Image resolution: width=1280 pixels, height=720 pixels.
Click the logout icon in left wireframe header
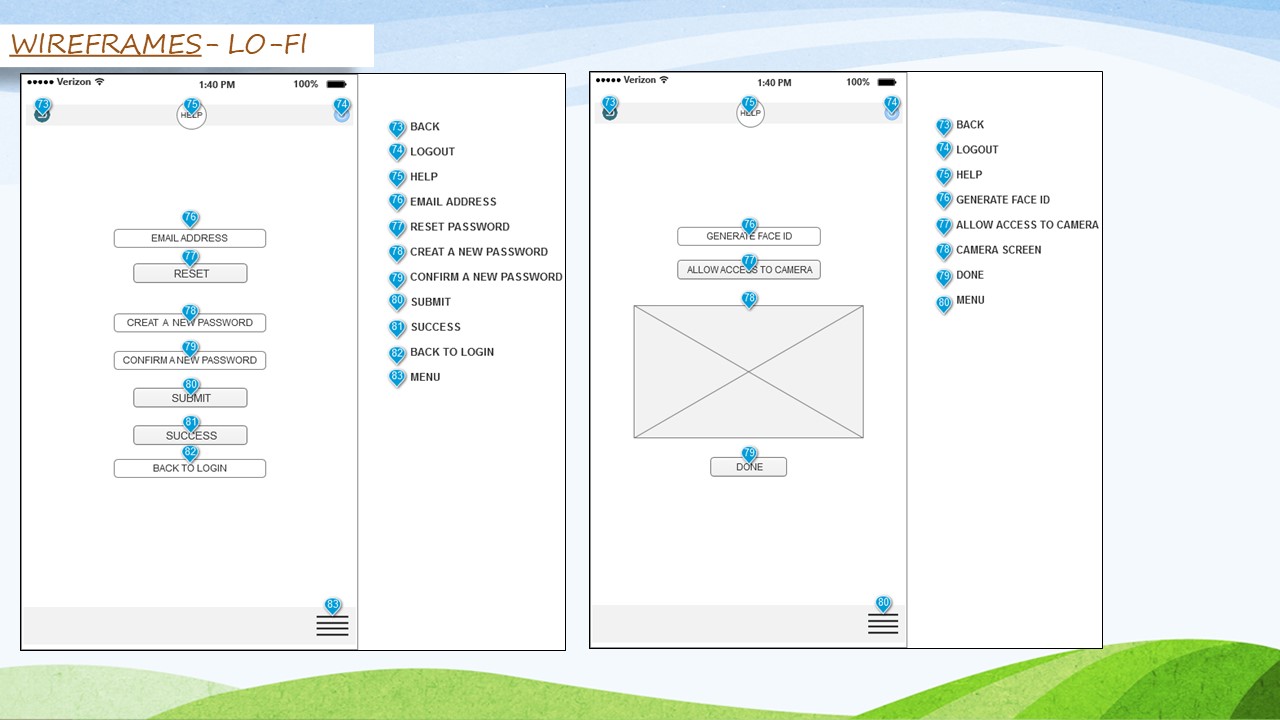342,116
